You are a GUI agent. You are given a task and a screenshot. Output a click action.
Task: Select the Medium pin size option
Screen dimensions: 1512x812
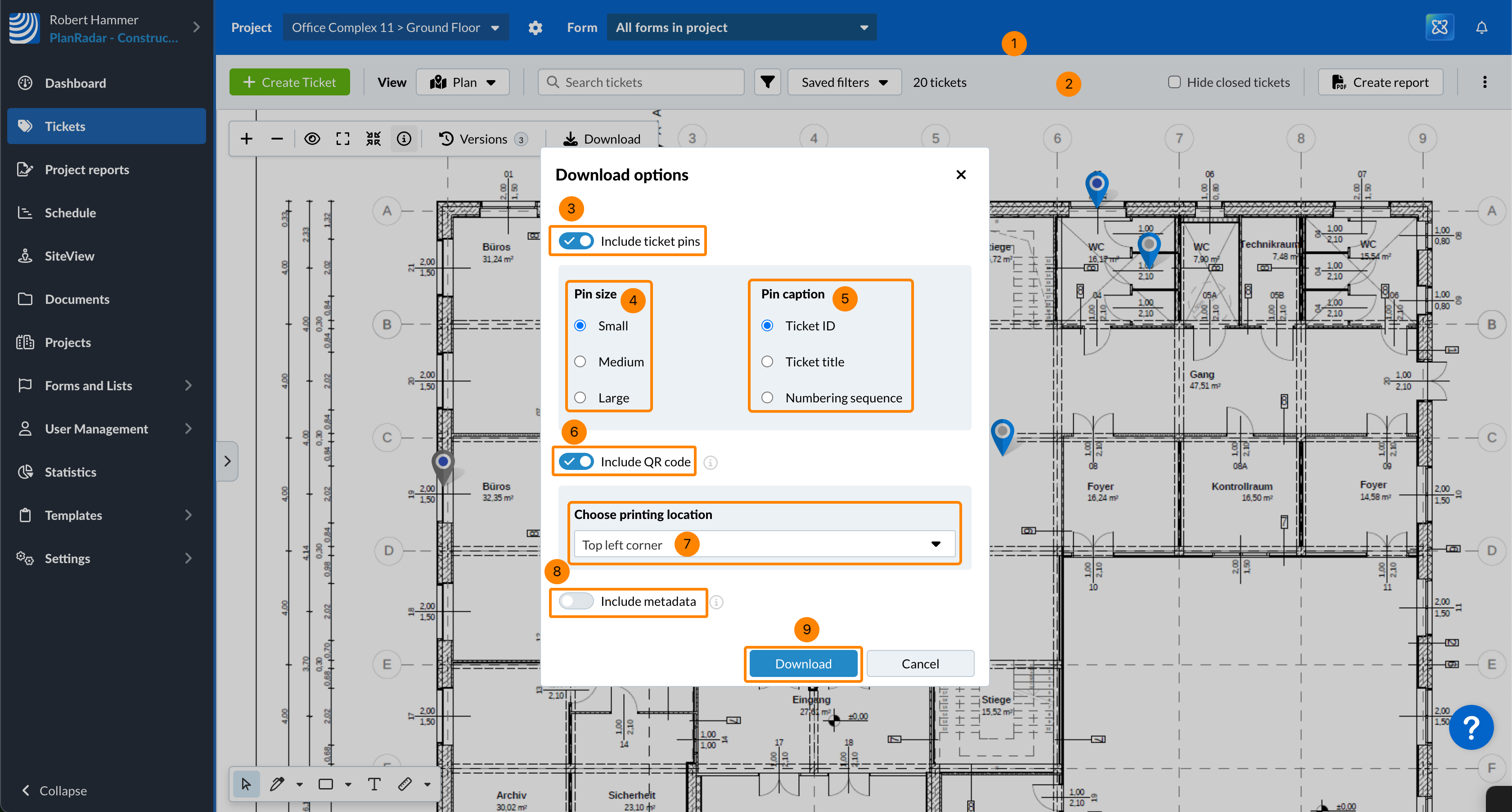[580, 362]
